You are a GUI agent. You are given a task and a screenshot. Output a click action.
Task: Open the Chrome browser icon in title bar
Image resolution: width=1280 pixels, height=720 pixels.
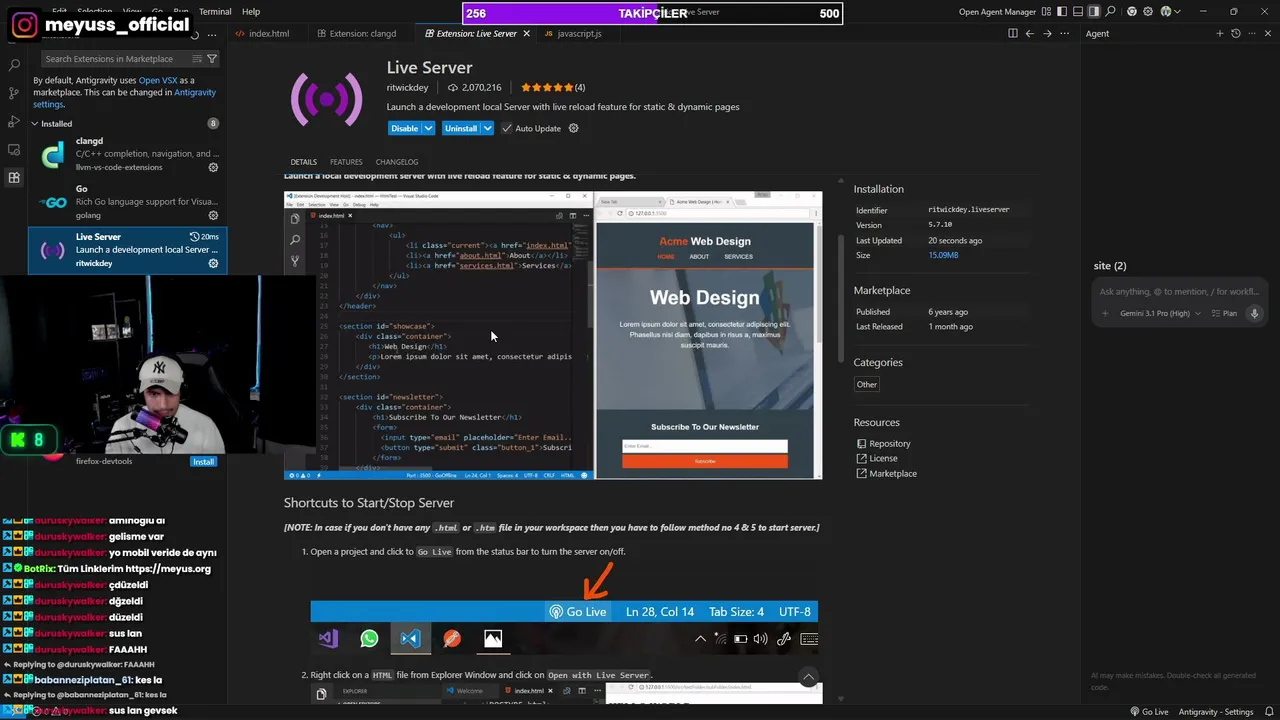tap(1132, 12)
